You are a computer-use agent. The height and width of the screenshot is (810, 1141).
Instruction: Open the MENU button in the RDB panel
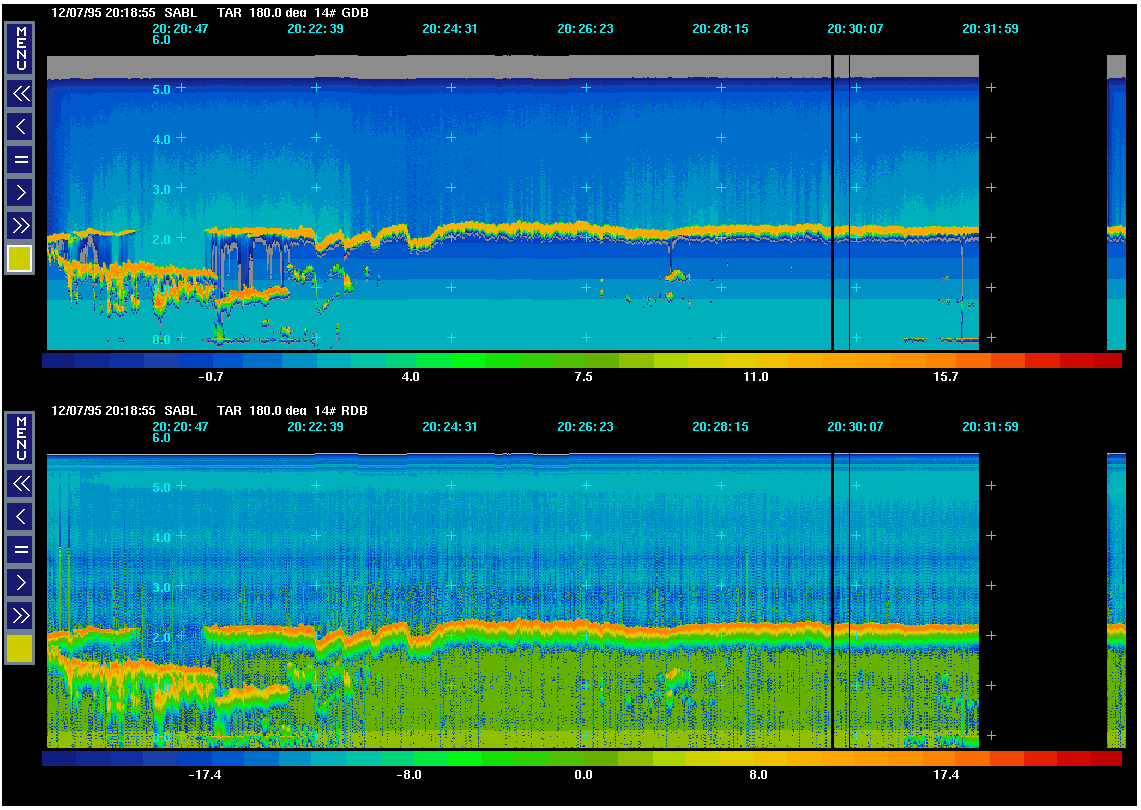(x=20, y=438)
